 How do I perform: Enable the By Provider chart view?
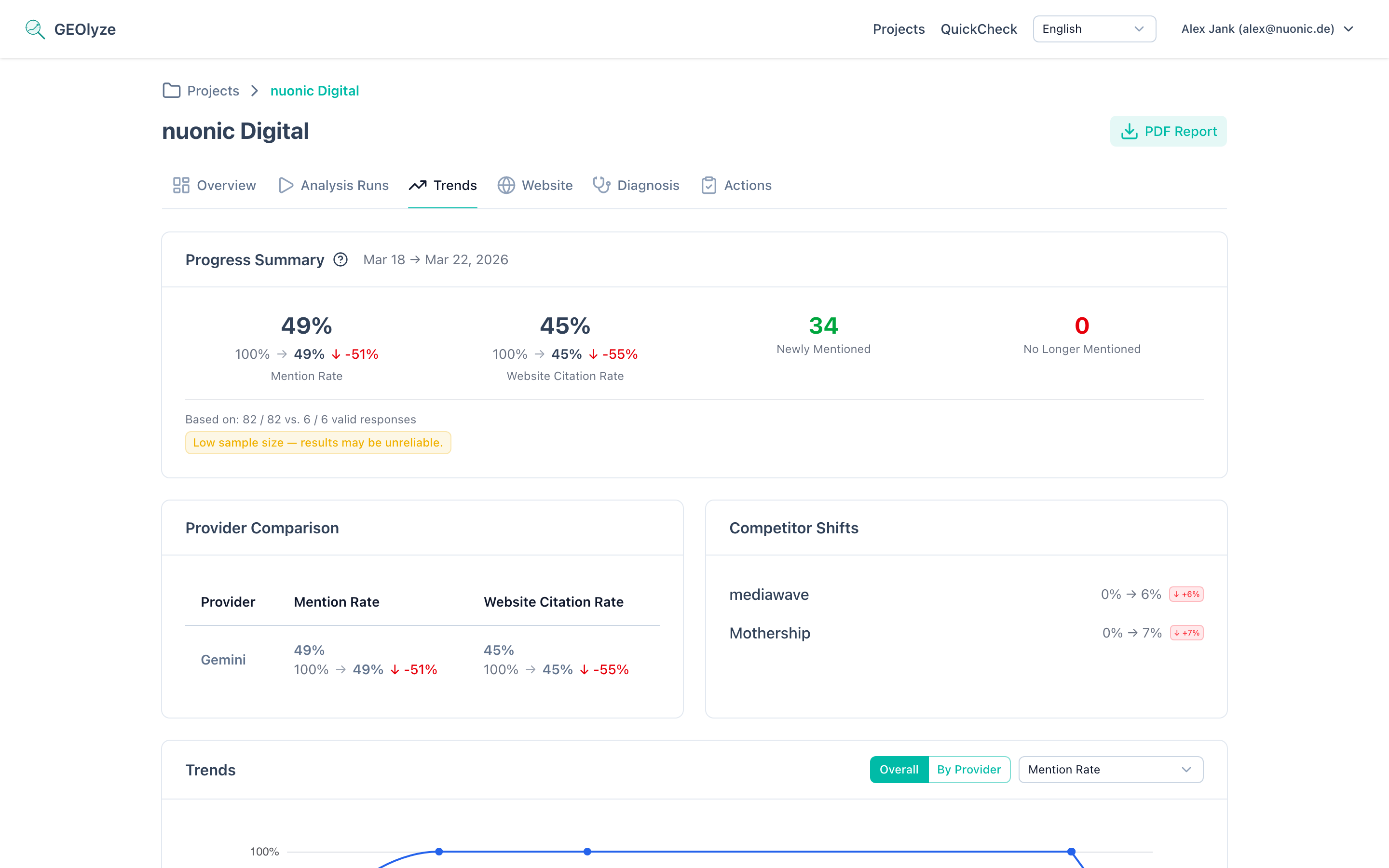click(x=969, y=769)
